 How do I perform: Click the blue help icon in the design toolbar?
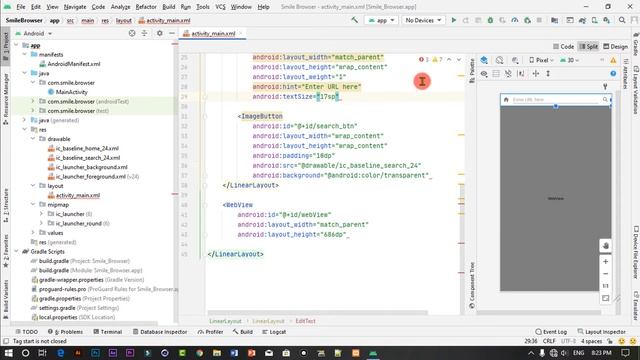point(613,73)
